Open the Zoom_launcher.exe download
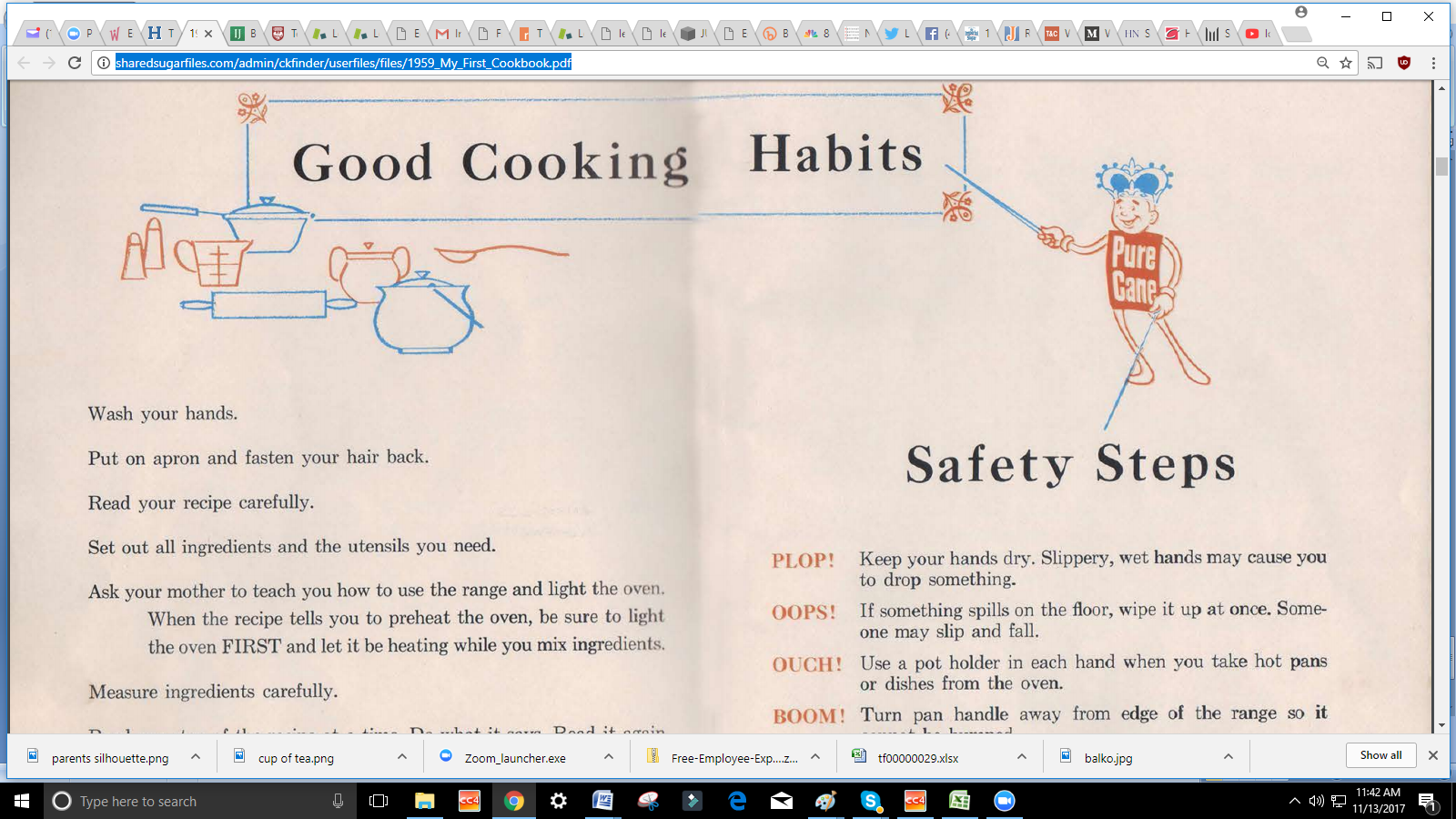 tap(514, 758)
